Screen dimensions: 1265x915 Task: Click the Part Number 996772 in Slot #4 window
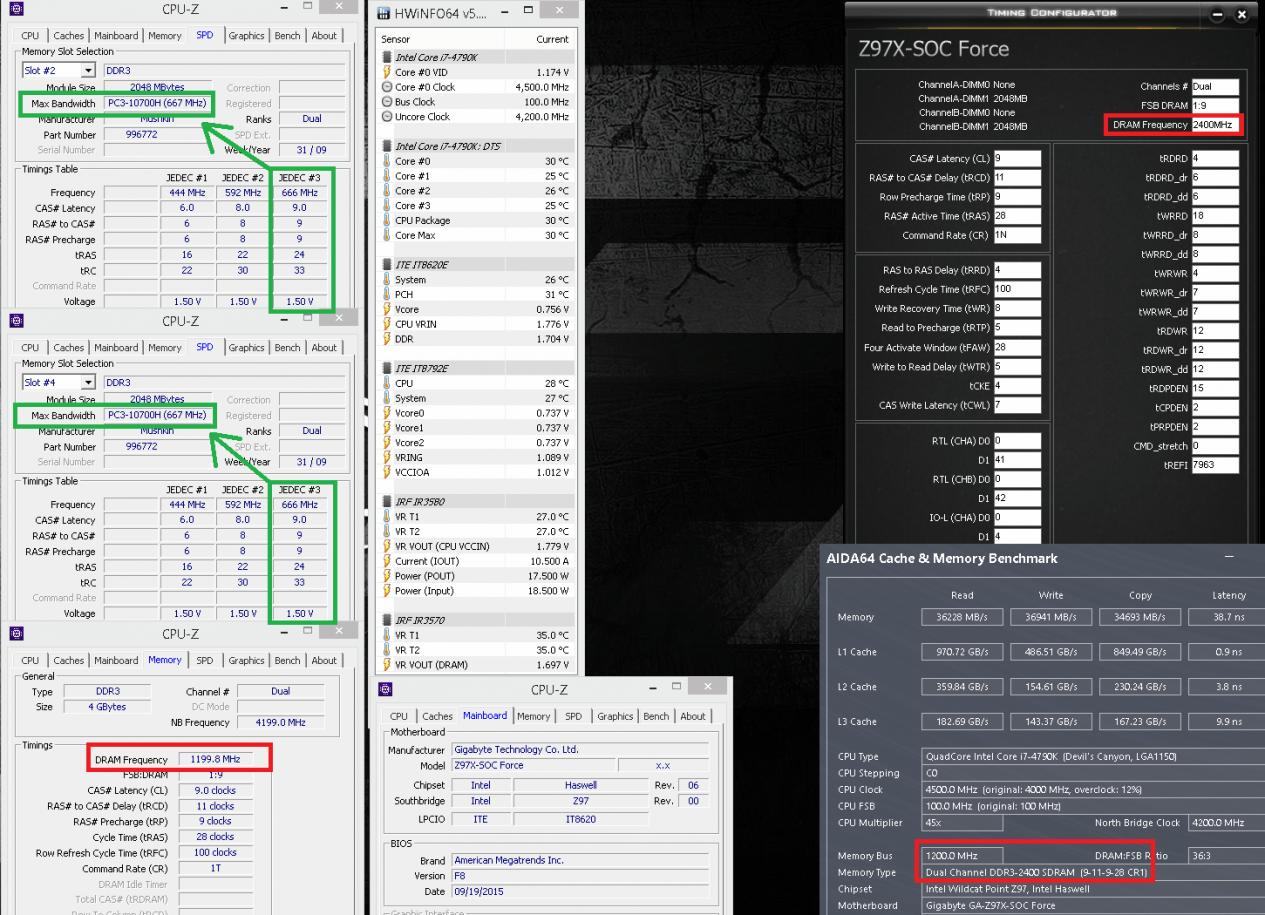(155, 447)
